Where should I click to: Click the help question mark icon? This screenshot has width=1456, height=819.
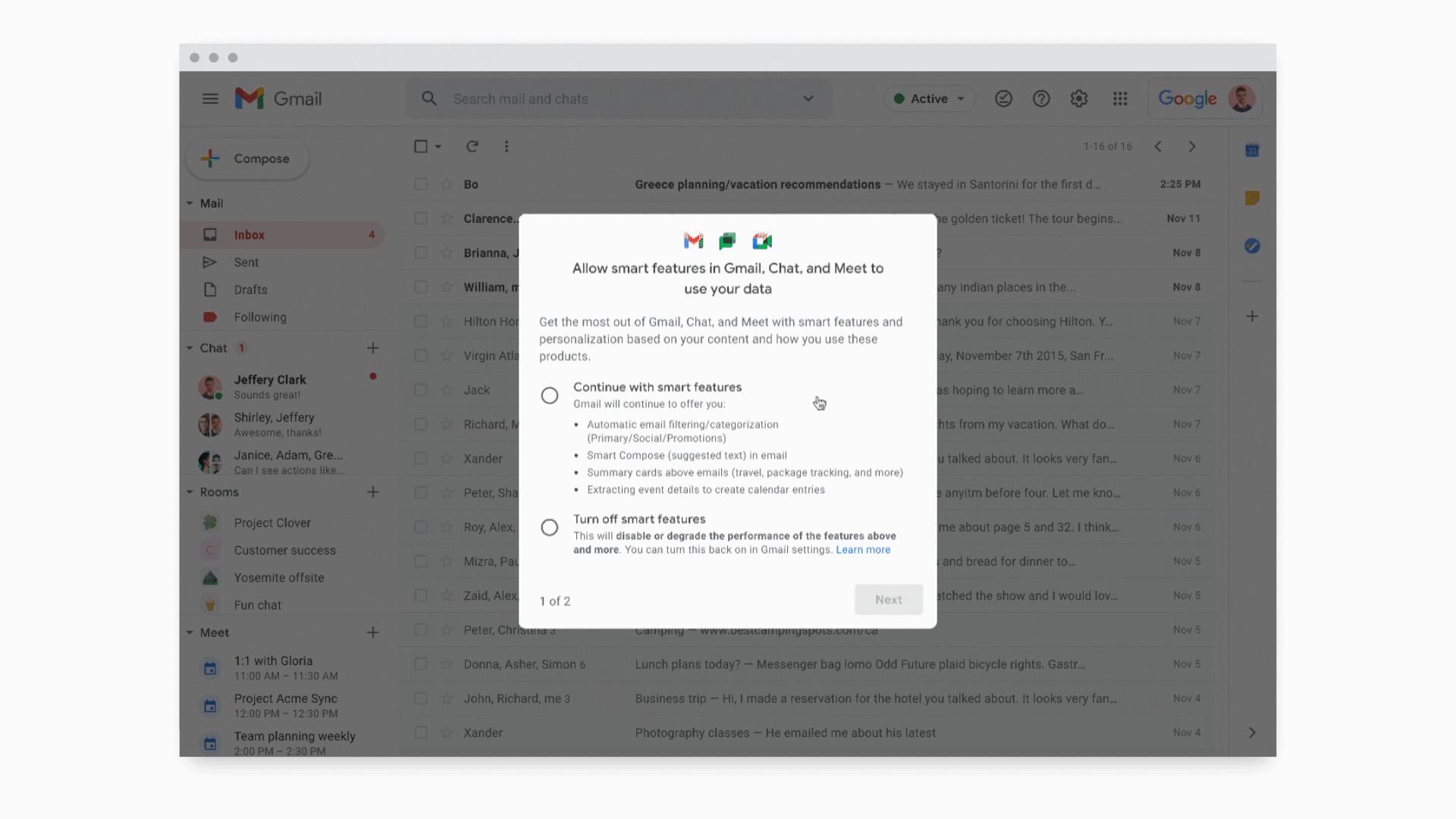pyautogui.click(x=1040, y=98)
